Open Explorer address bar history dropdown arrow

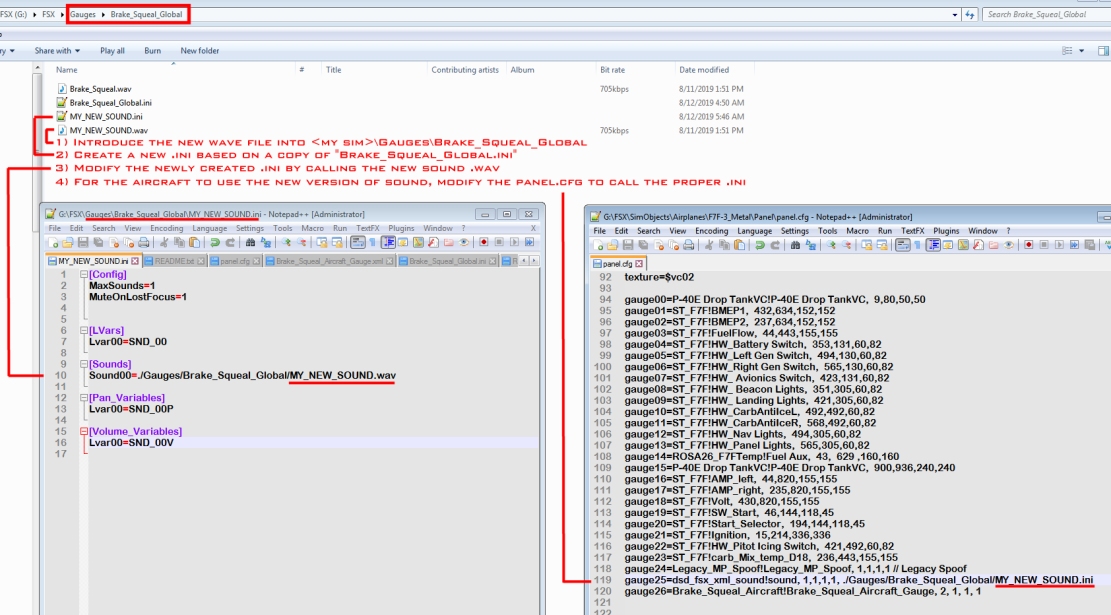coord(954,14)
